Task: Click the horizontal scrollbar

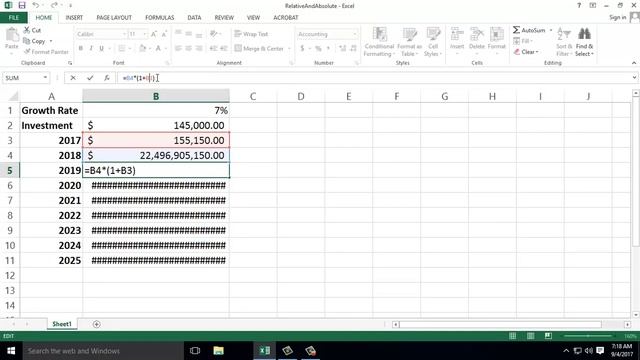Action: 500,324
